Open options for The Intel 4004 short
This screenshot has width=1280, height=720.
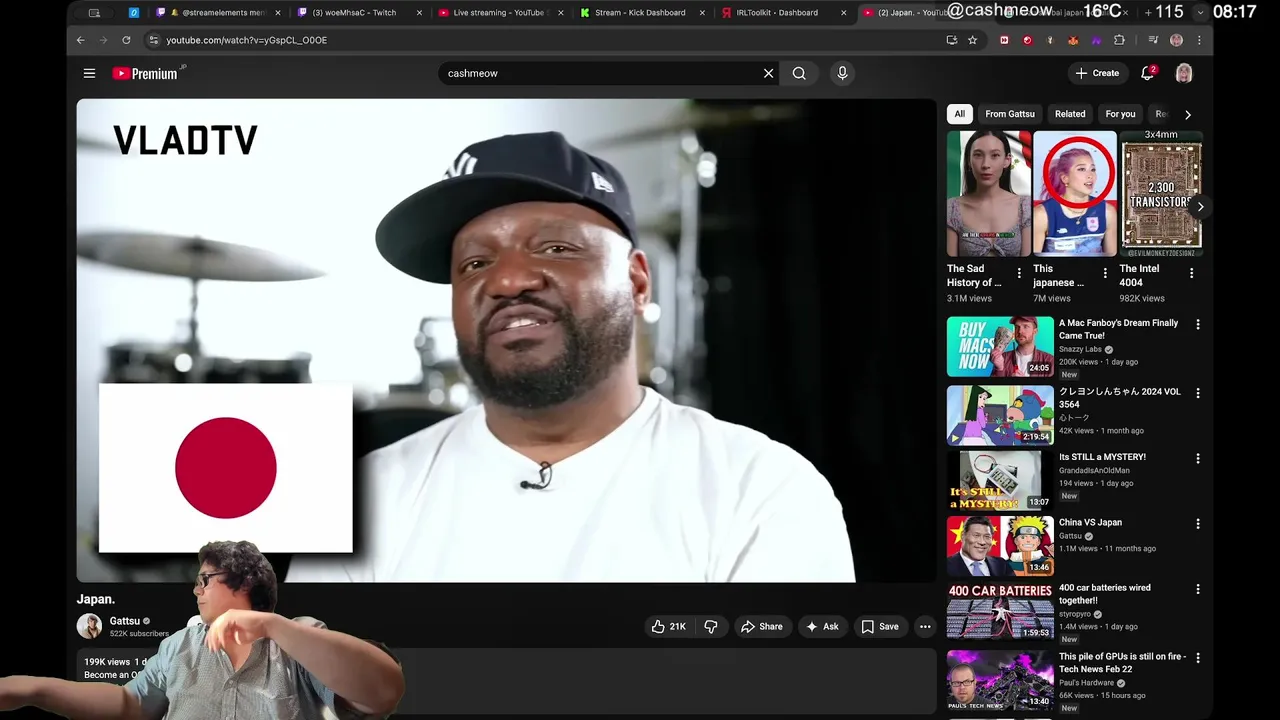[1191, 273]
